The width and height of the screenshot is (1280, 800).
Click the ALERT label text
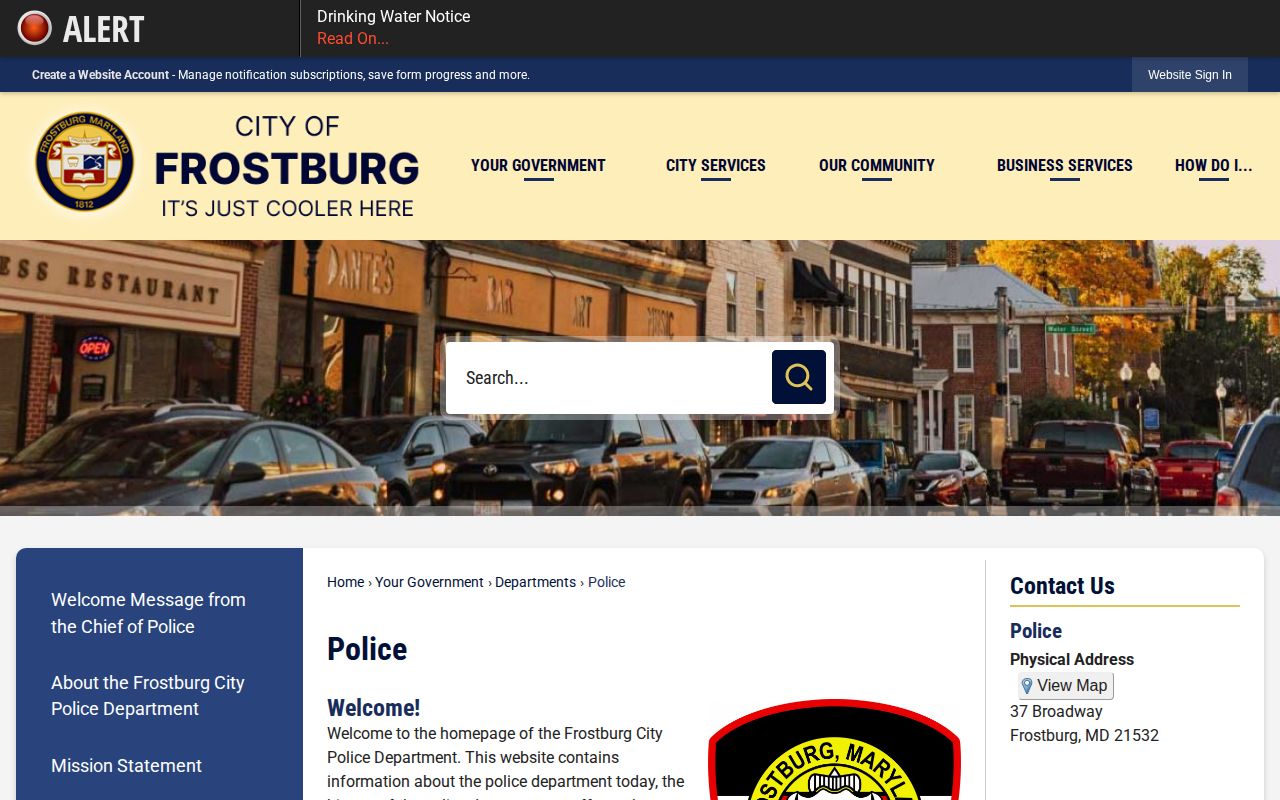[104, 29]
